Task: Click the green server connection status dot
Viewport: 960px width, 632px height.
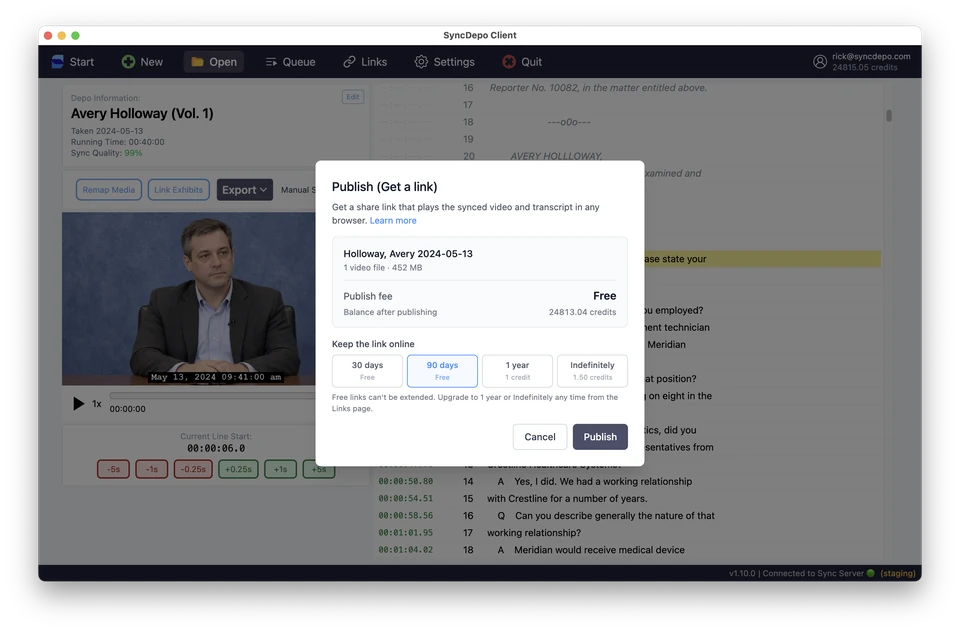Action: click(x=871, y=573)
